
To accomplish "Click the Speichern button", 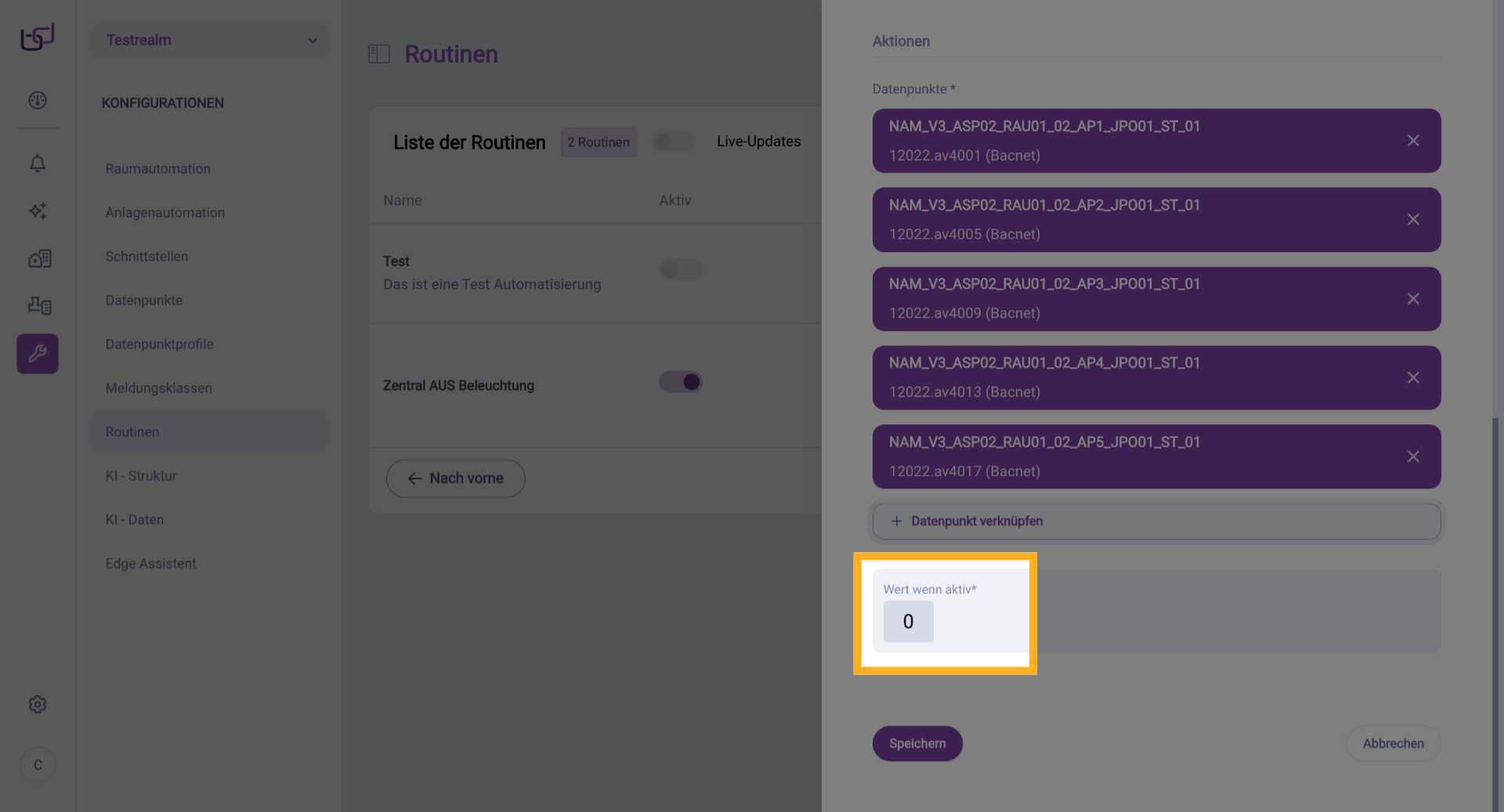I will [x=917, y=744].
